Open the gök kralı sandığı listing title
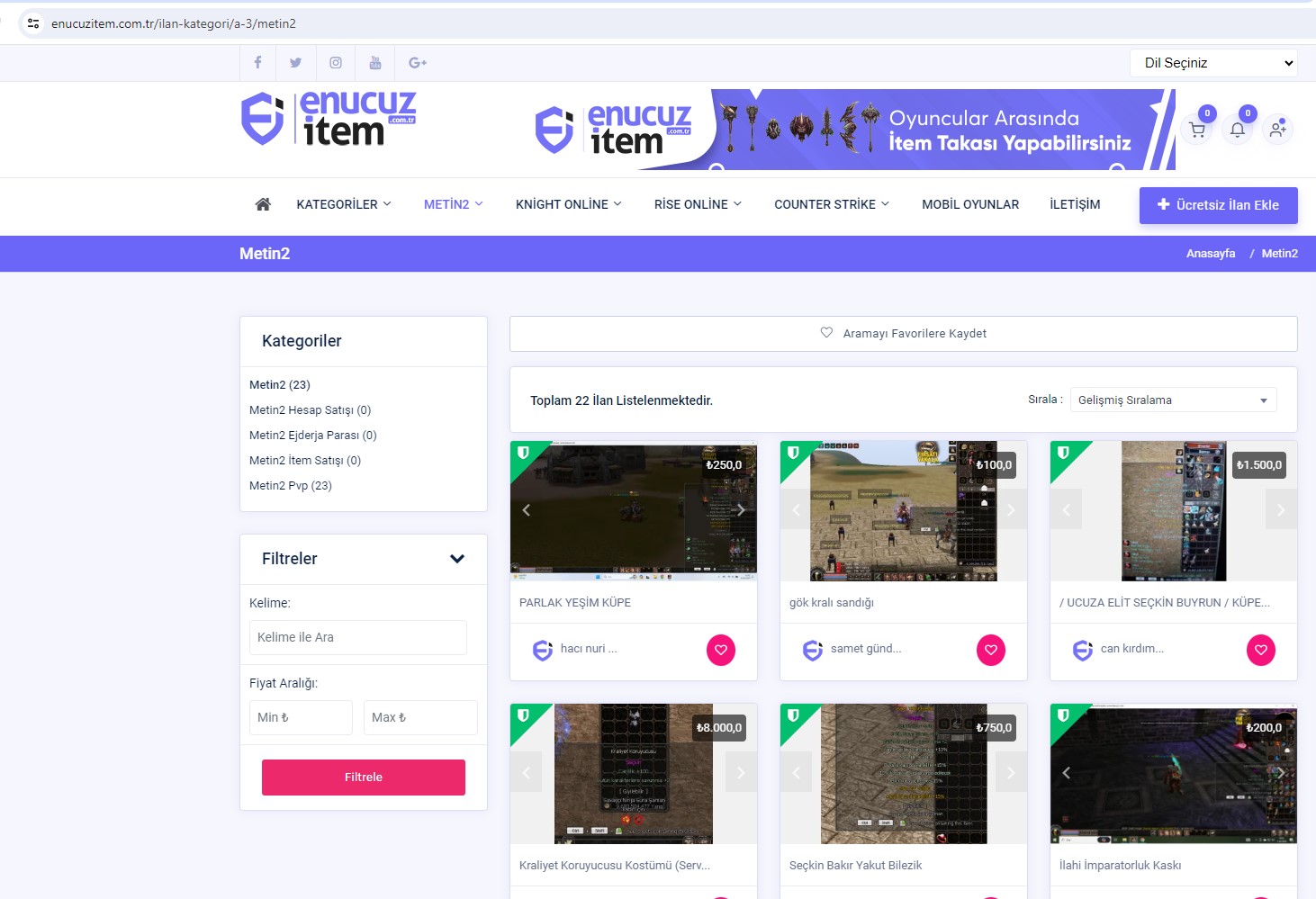Viewport: 1316px width, 899px height. tap(832, 603)
